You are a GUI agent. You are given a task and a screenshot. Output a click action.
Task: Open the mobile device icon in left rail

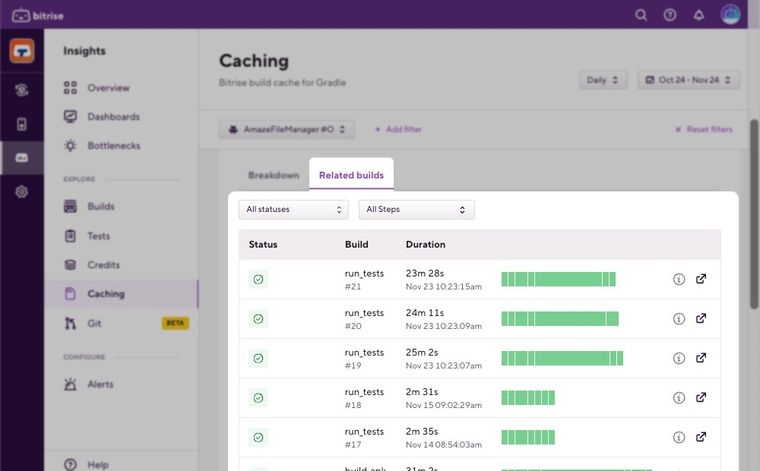click(x=22, y=124)
